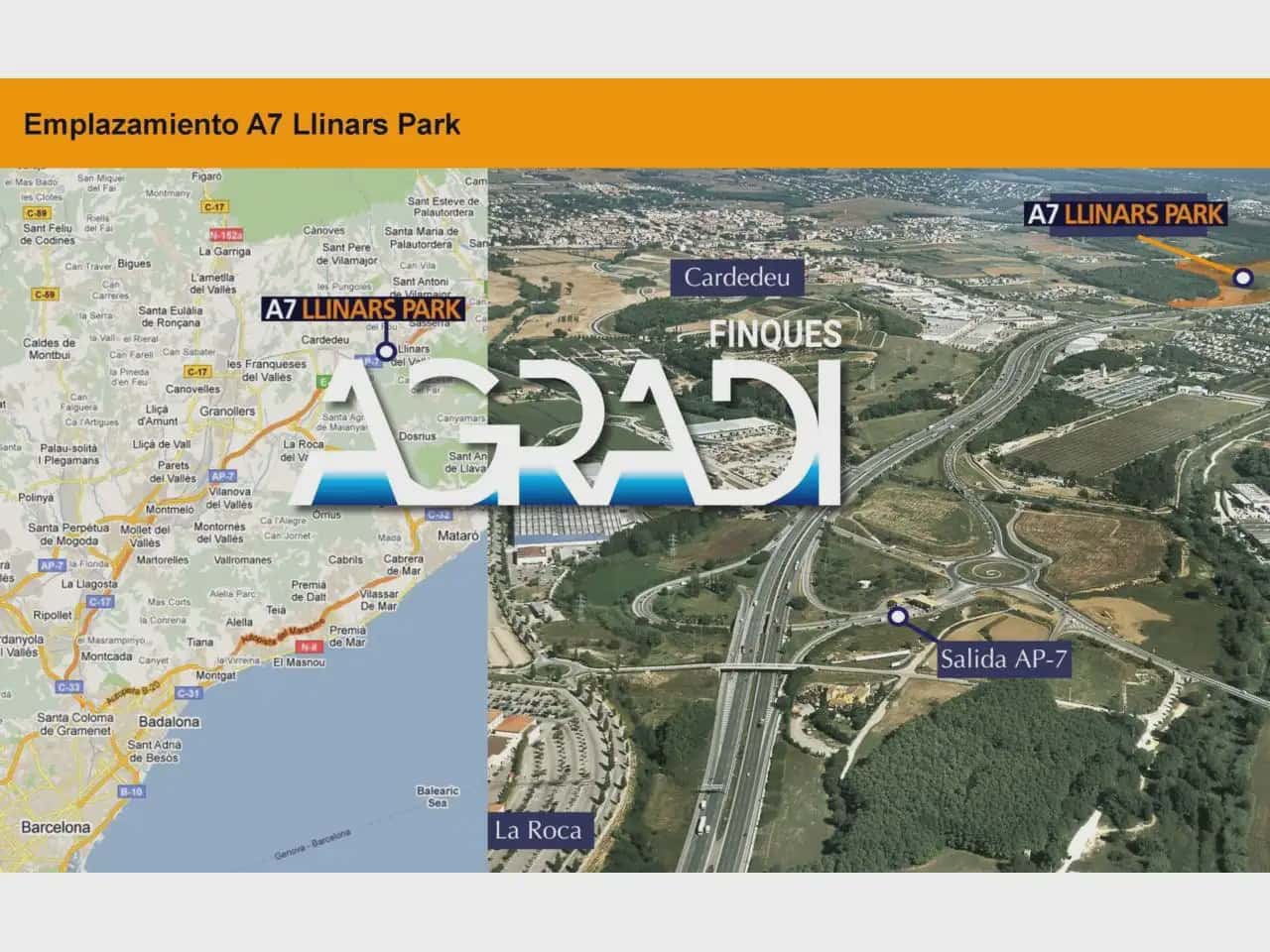Click the marker dot on the orange highlighted plot

pos(1241,279)
